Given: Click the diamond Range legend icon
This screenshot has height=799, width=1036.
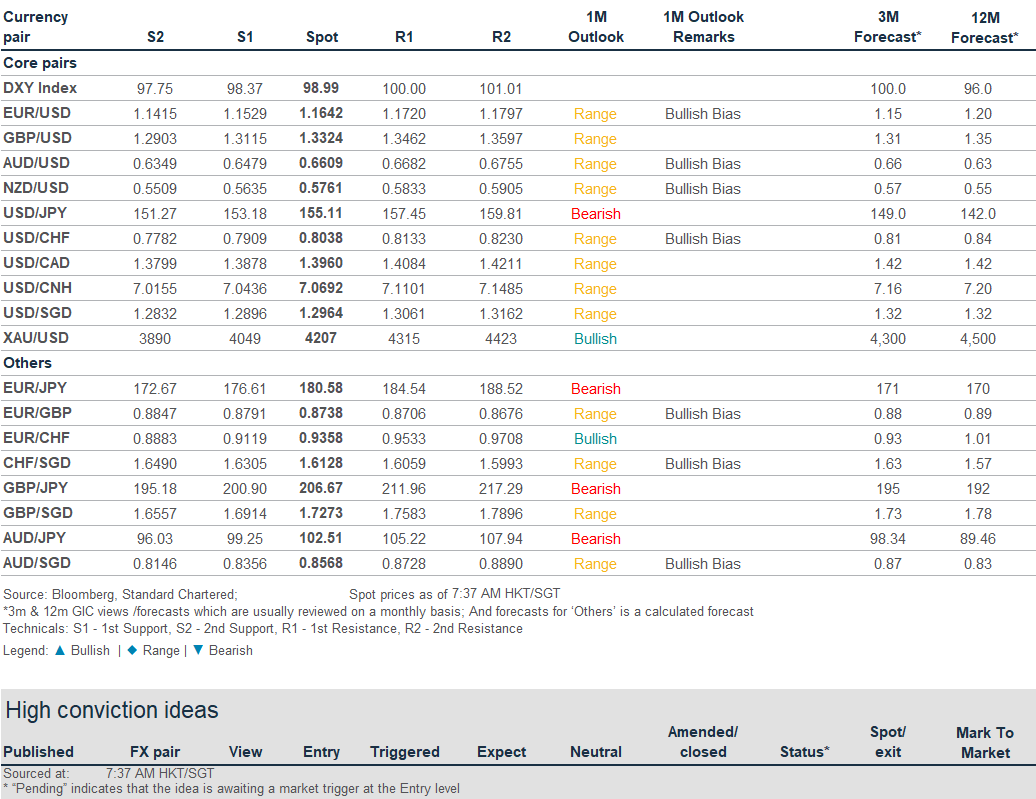Looking at the screenshot, I should 132,651.
